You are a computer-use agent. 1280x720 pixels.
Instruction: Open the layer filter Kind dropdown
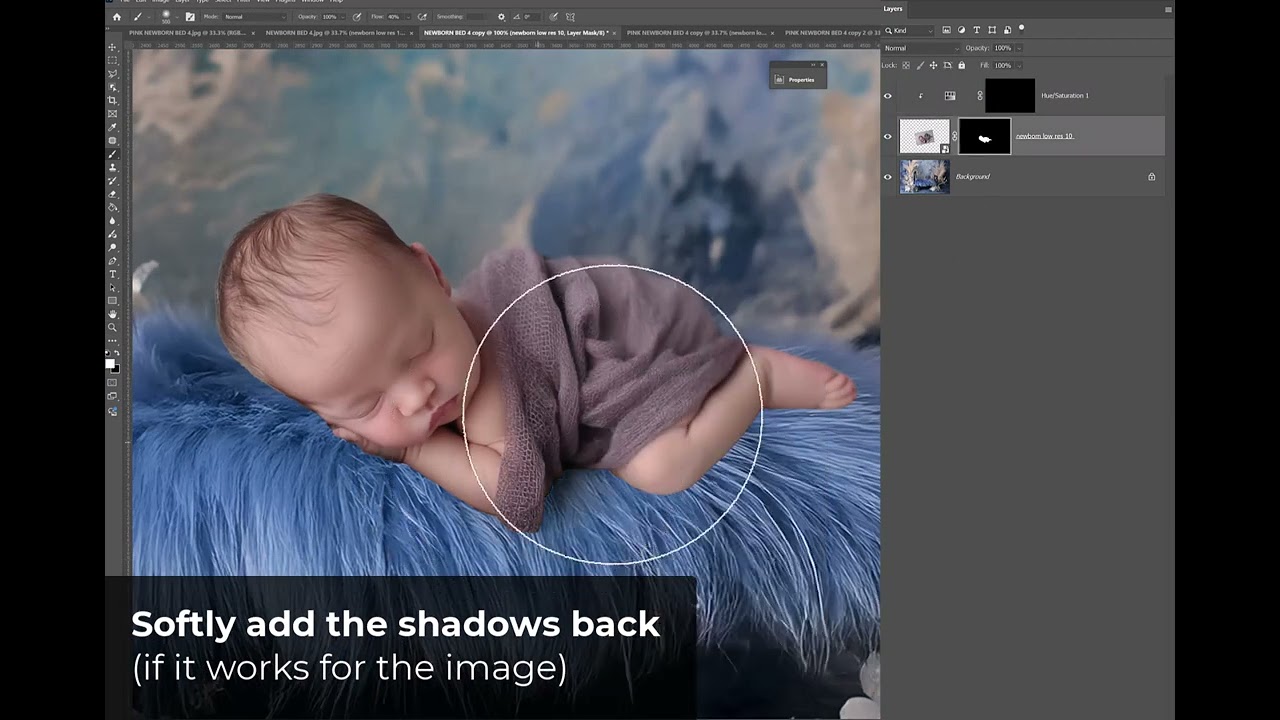tap(909, 30)
